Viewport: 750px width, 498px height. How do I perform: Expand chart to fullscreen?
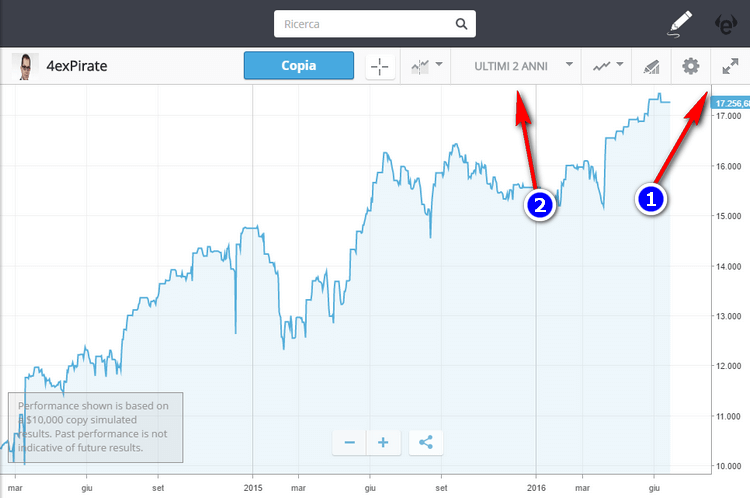pos(730,67)
